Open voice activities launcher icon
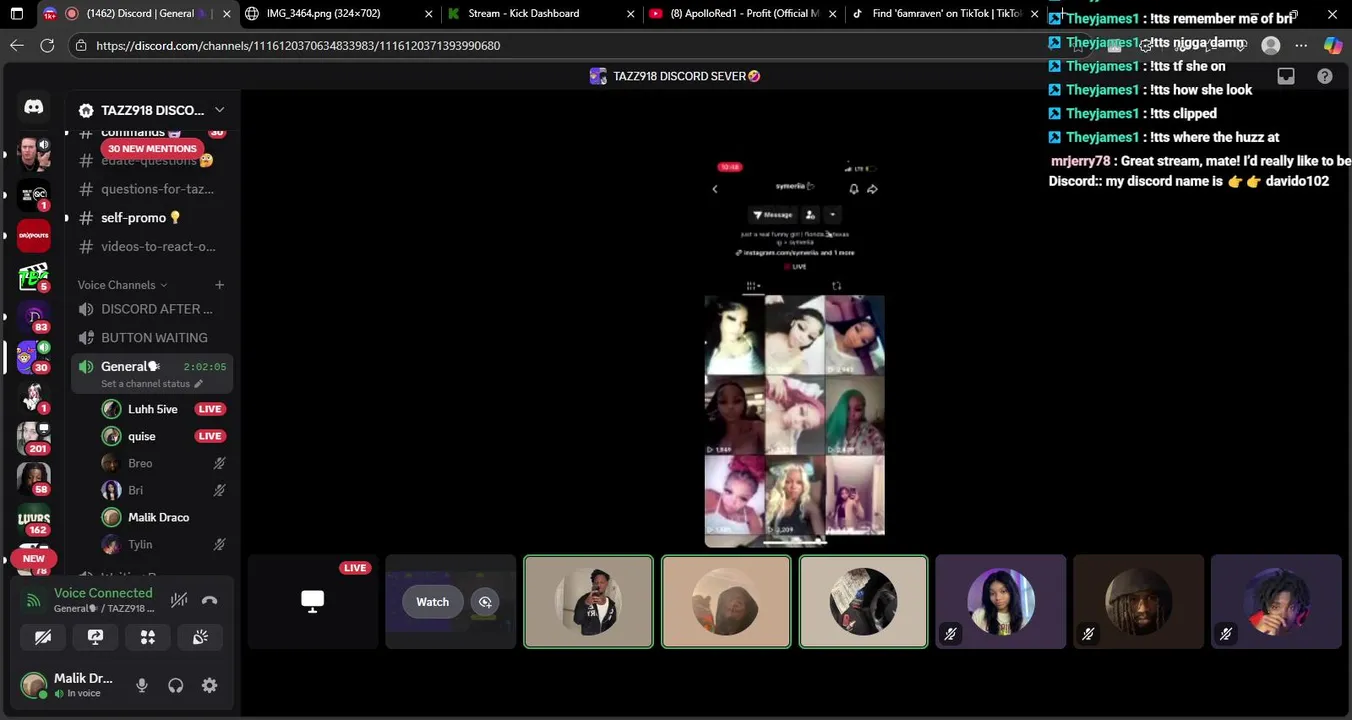 [x=148, y=637]
